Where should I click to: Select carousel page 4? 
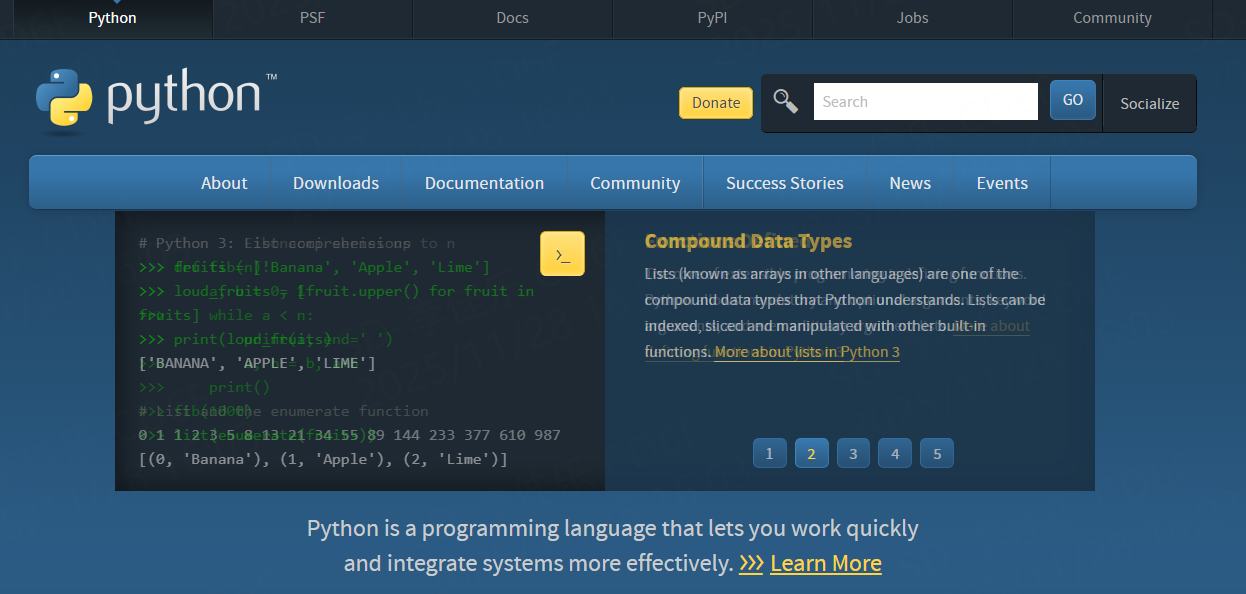[x=895, y=453]
